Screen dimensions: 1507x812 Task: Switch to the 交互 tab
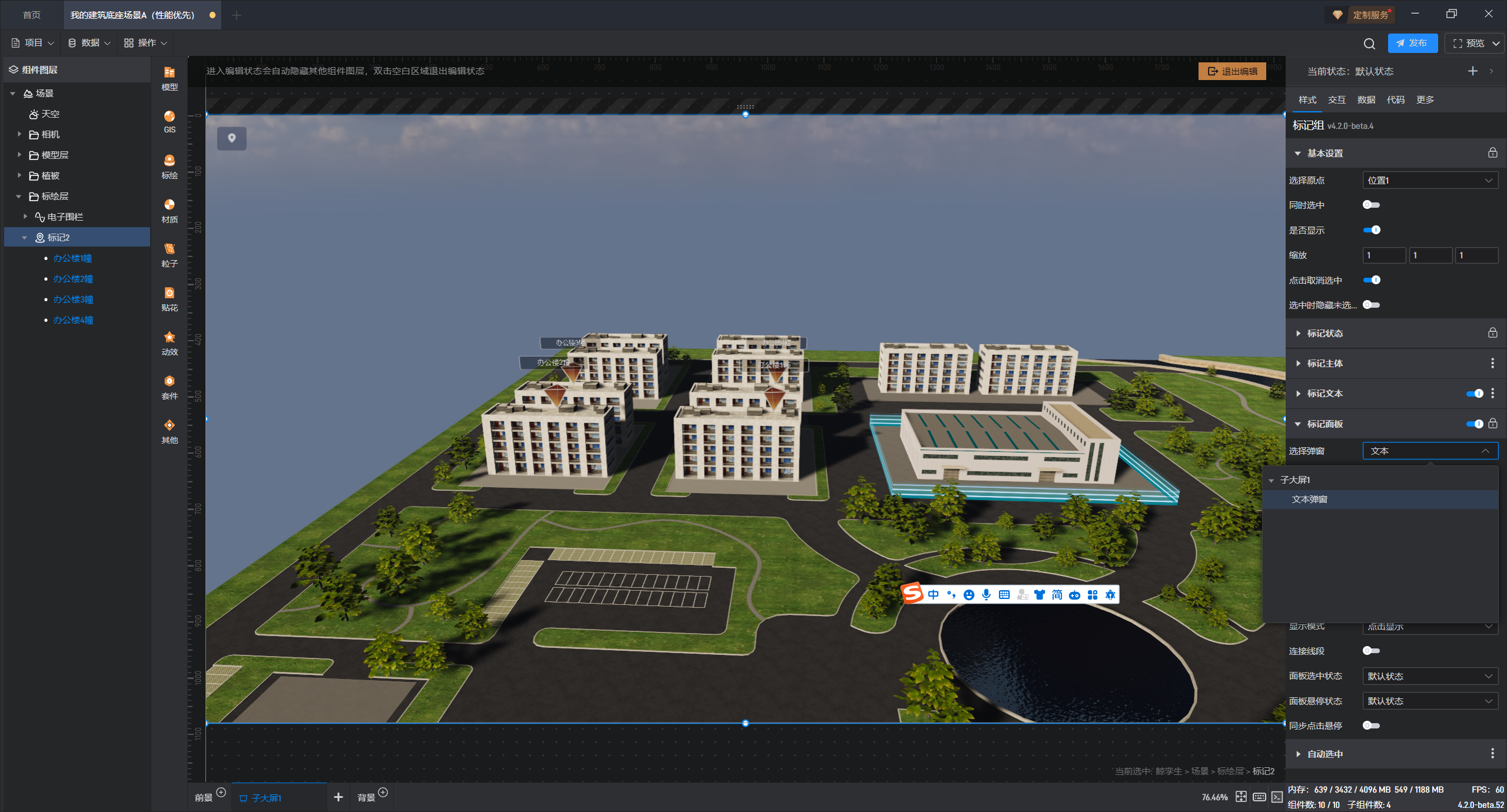[x=1336, y=99]
